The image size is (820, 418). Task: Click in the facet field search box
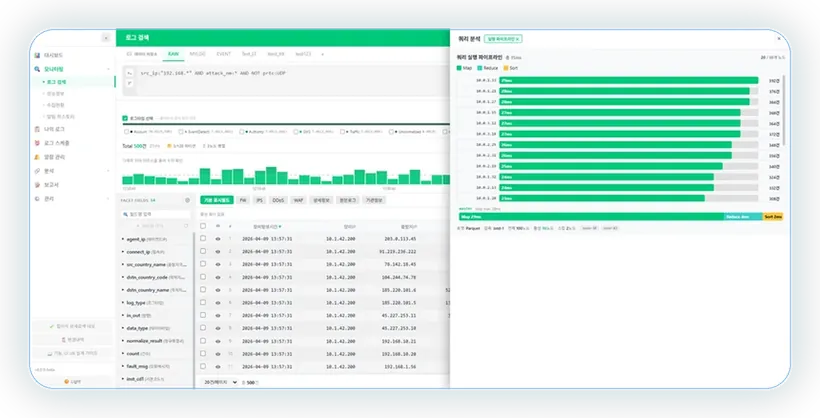click(x=155, y=214)
